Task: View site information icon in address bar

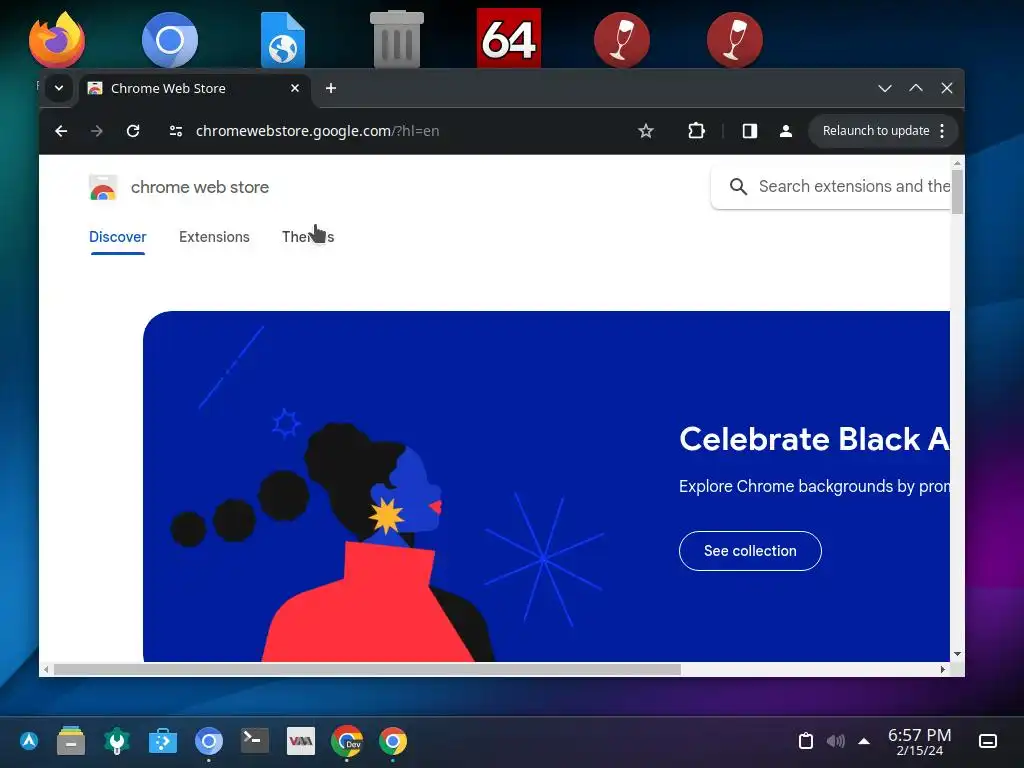Action: pos(176,131)
